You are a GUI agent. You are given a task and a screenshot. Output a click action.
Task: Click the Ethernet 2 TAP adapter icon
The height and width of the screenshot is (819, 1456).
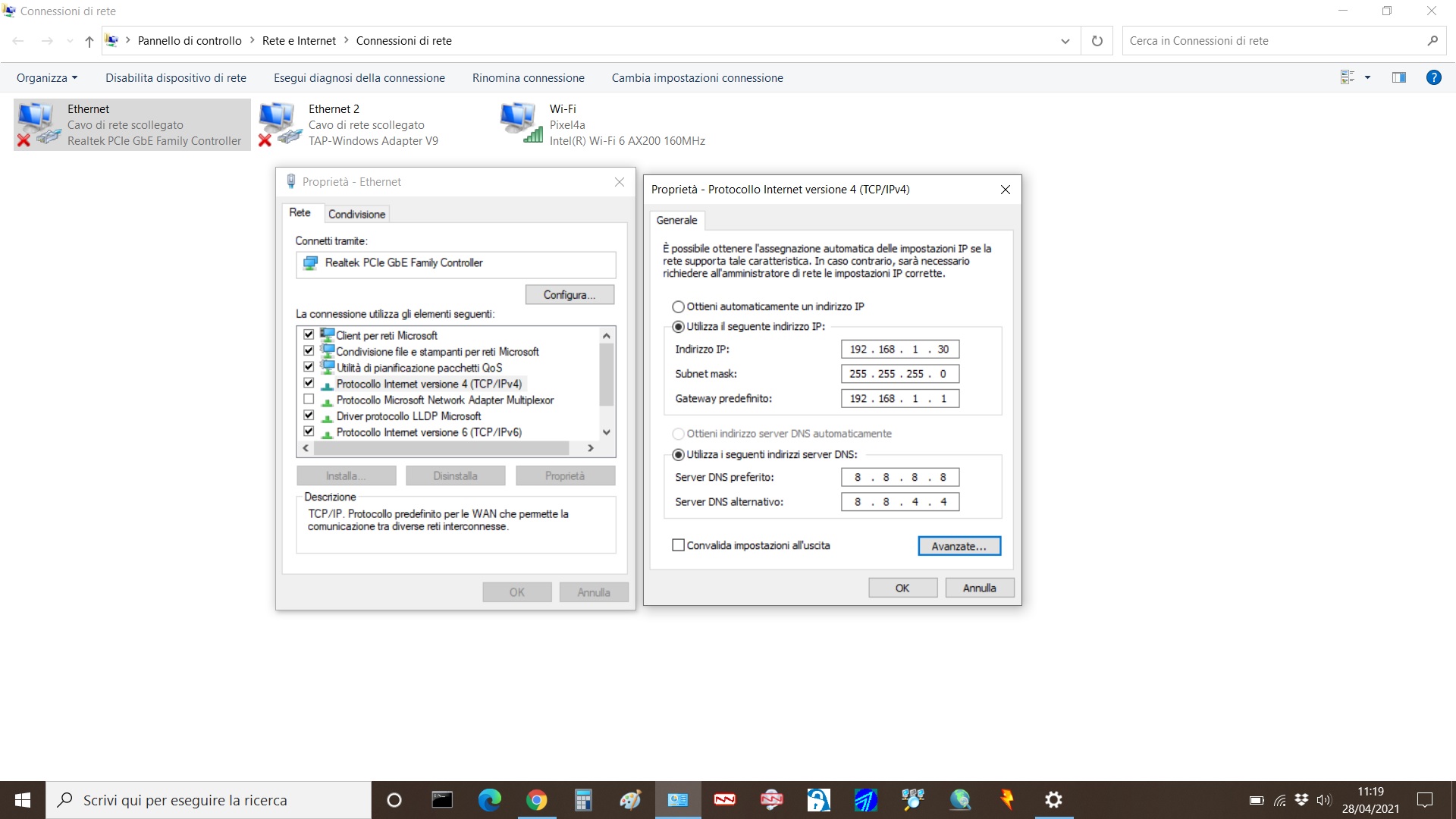click(x=278, y=124)
